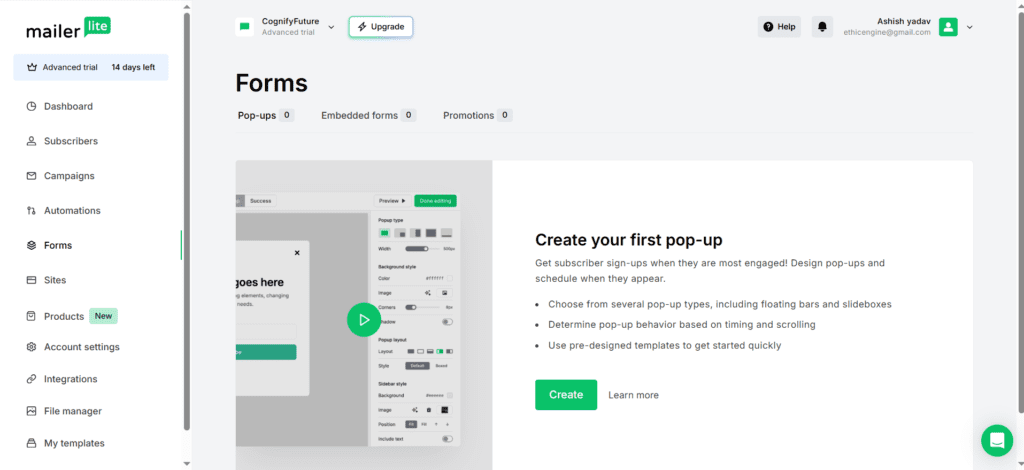Click the ethicengine@gmail.com email text
This screenshot has width=1024, height=470.
[887, 32]
